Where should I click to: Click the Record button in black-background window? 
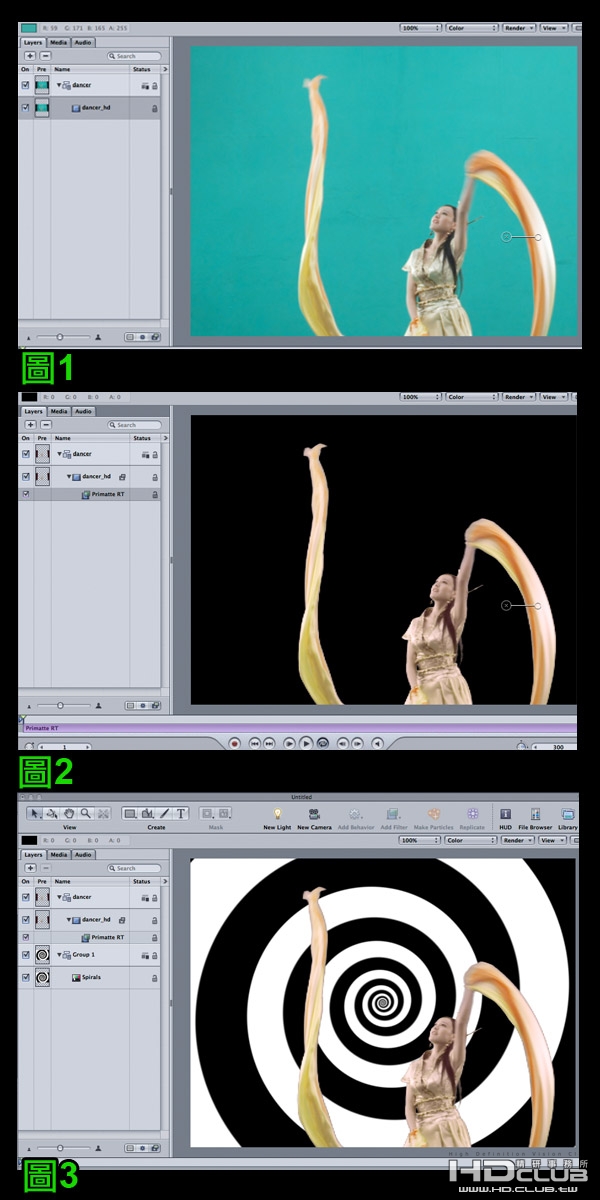coord(234,743)
